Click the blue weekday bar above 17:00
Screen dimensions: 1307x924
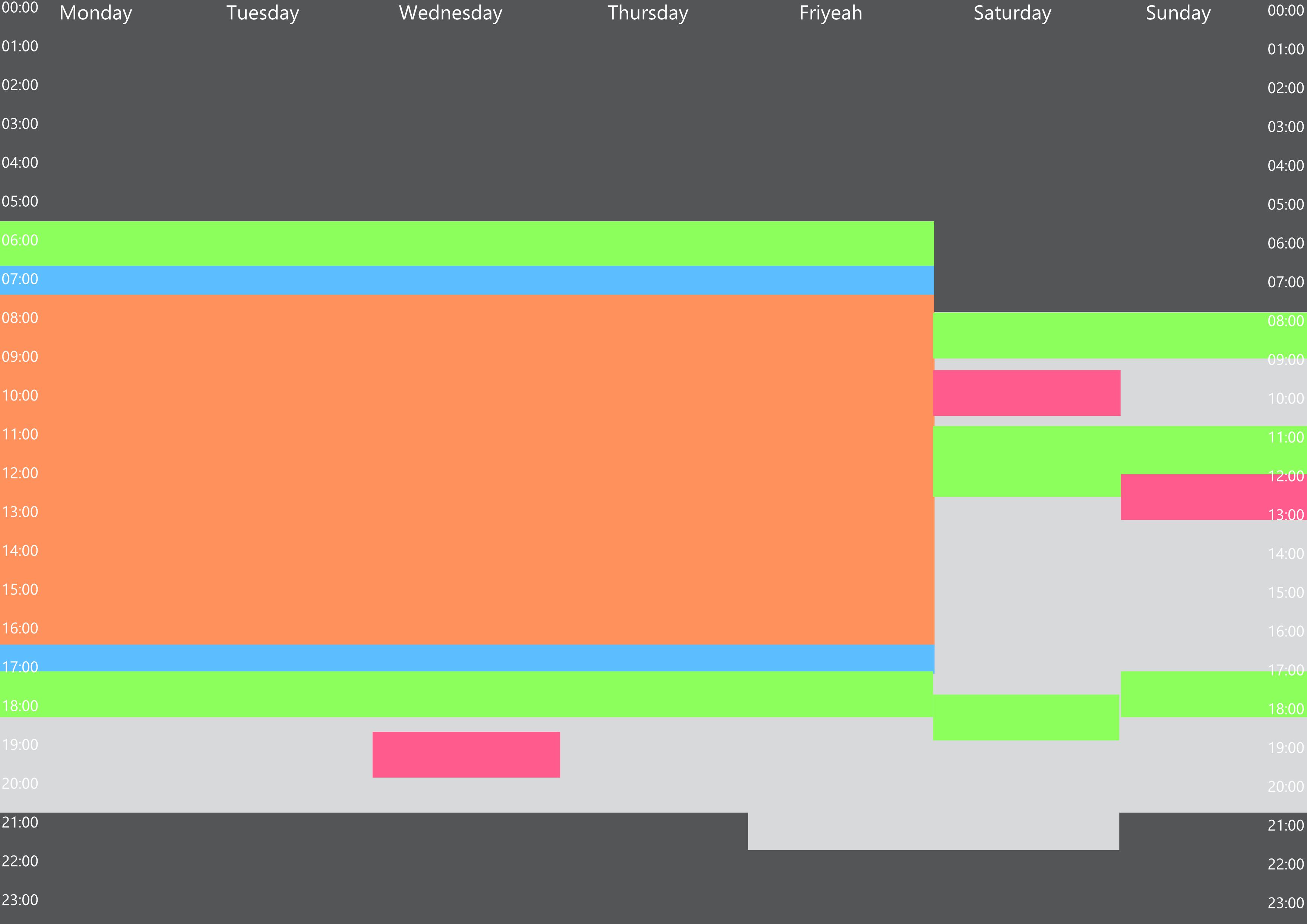(467, 658)
